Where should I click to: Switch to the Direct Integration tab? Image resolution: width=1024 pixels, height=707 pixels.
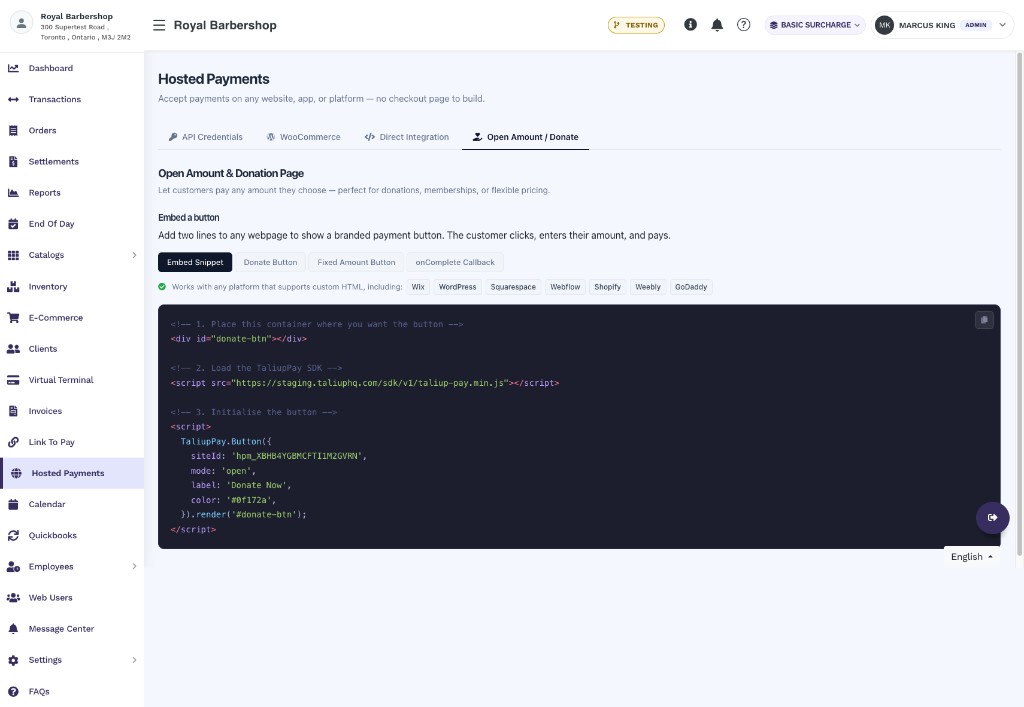(407, 137)
